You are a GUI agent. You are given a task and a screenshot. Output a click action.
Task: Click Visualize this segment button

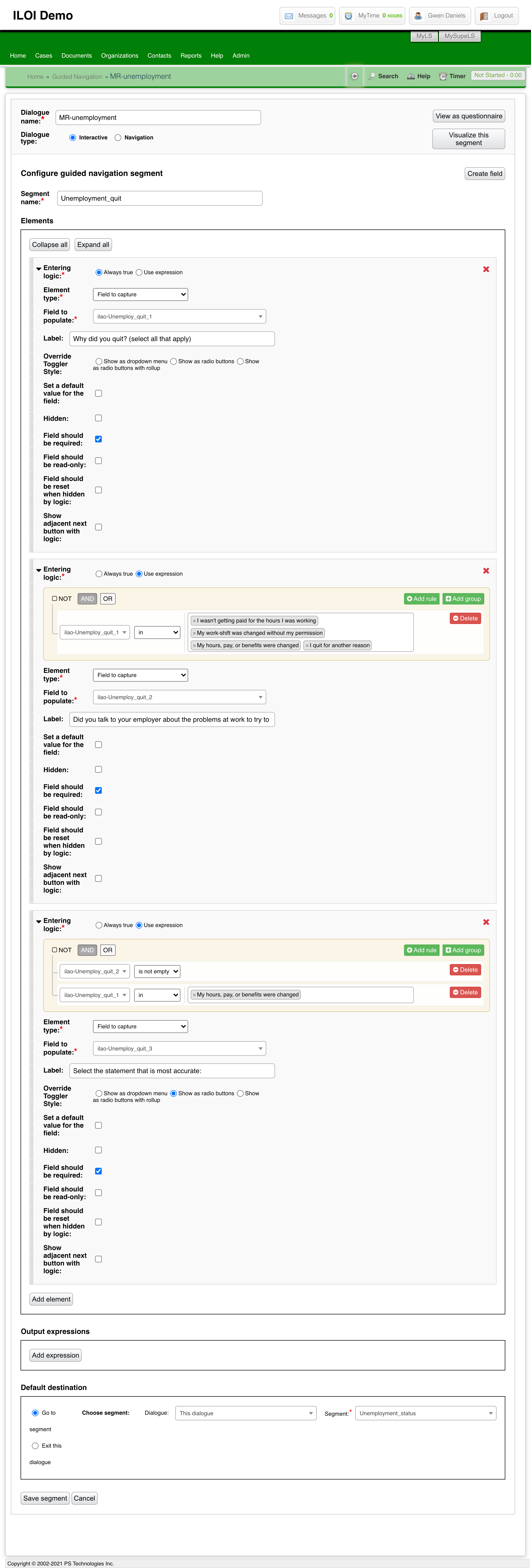(469, 139)
